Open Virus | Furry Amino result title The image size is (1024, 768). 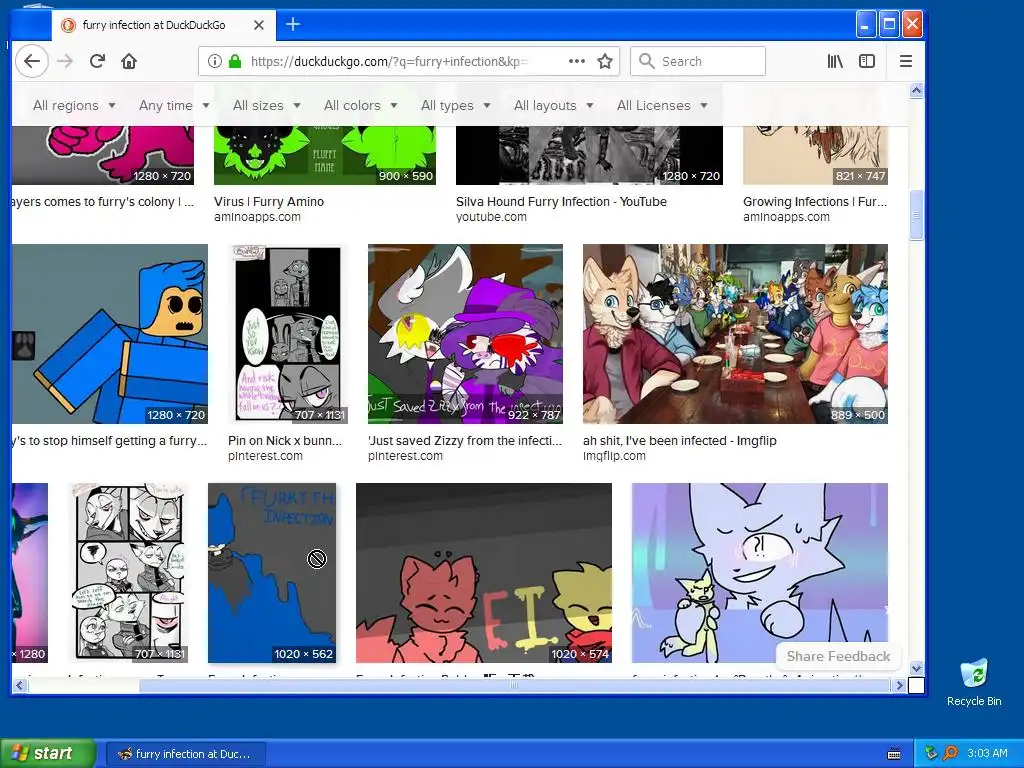tap(269, 202)
